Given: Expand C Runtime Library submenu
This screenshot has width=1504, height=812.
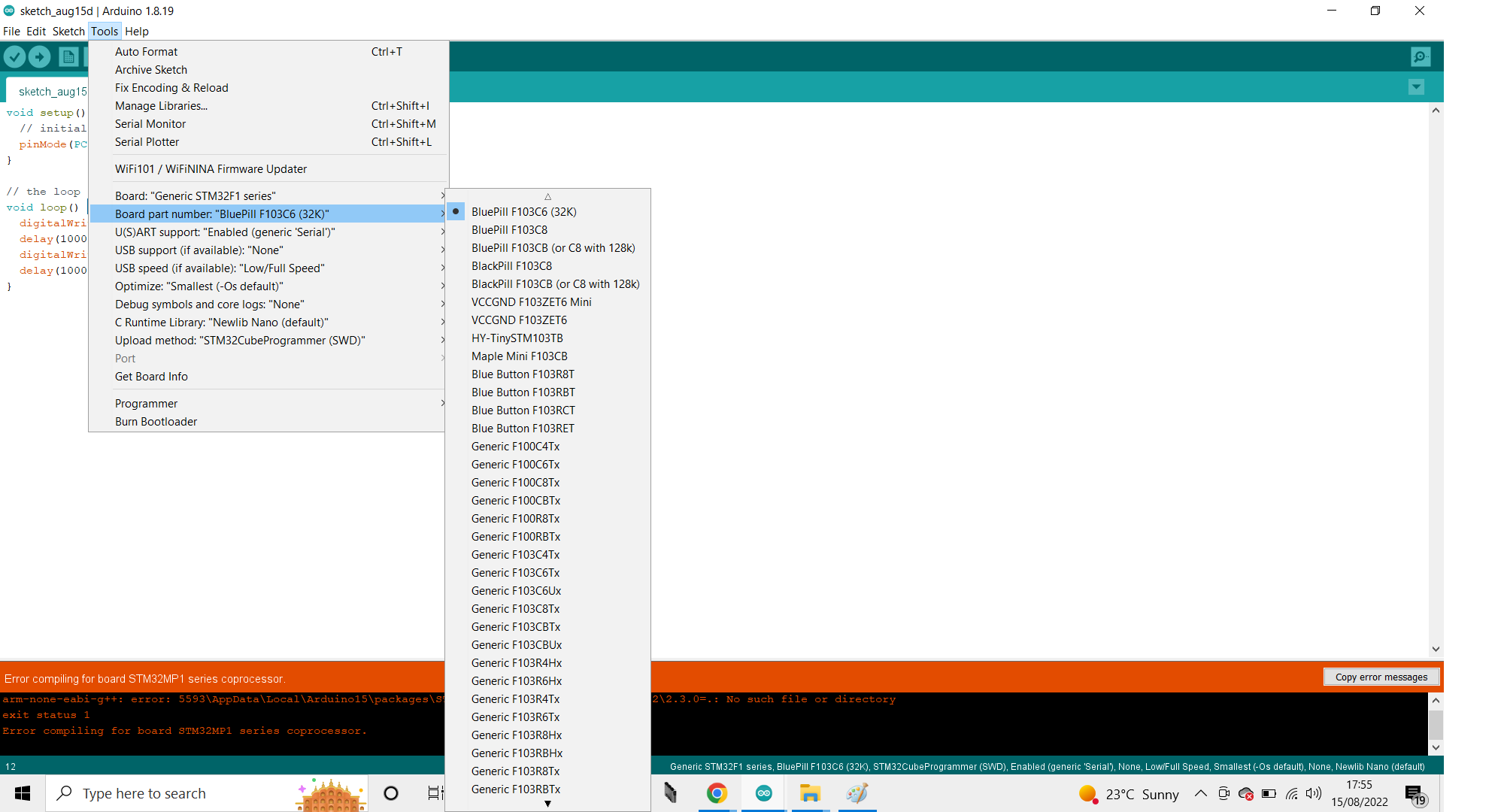Looking at the screenshot, I should point(268,323).
